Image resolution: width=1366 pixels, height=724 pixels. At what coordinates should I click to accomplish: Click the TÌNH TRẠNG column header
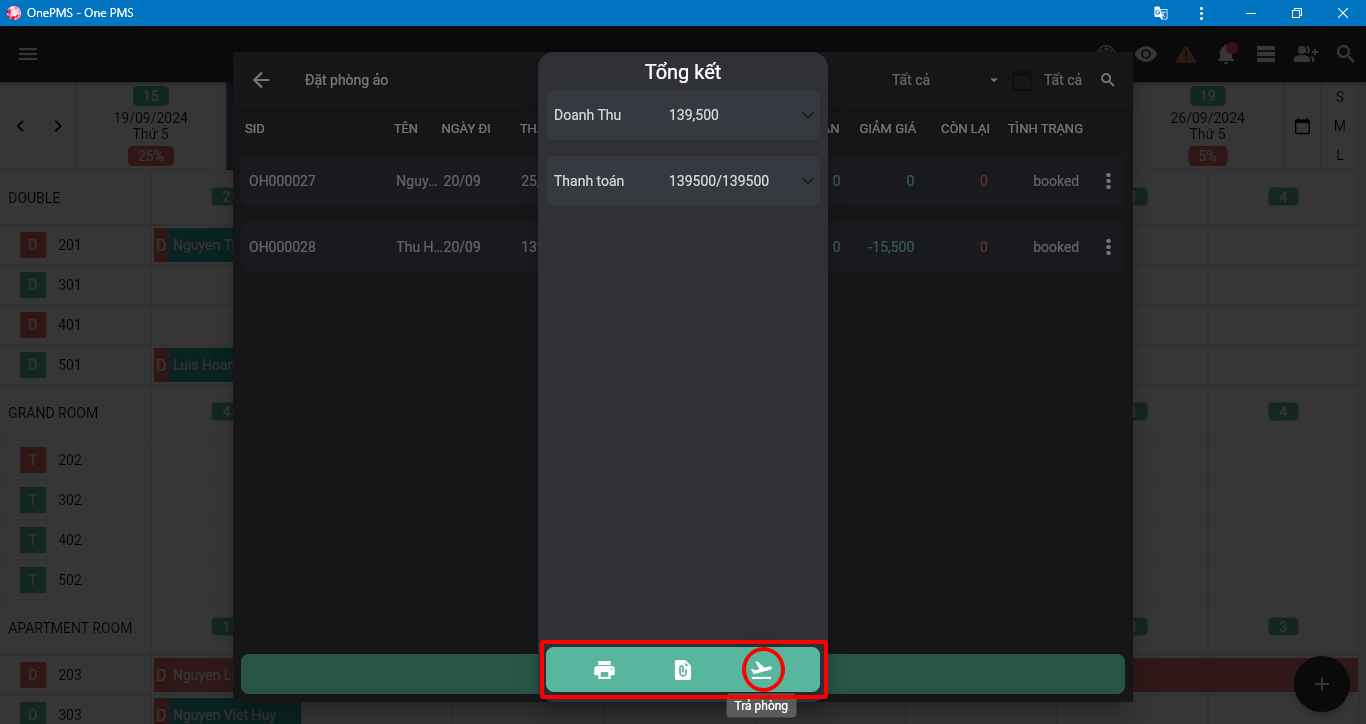point(1045,129)
